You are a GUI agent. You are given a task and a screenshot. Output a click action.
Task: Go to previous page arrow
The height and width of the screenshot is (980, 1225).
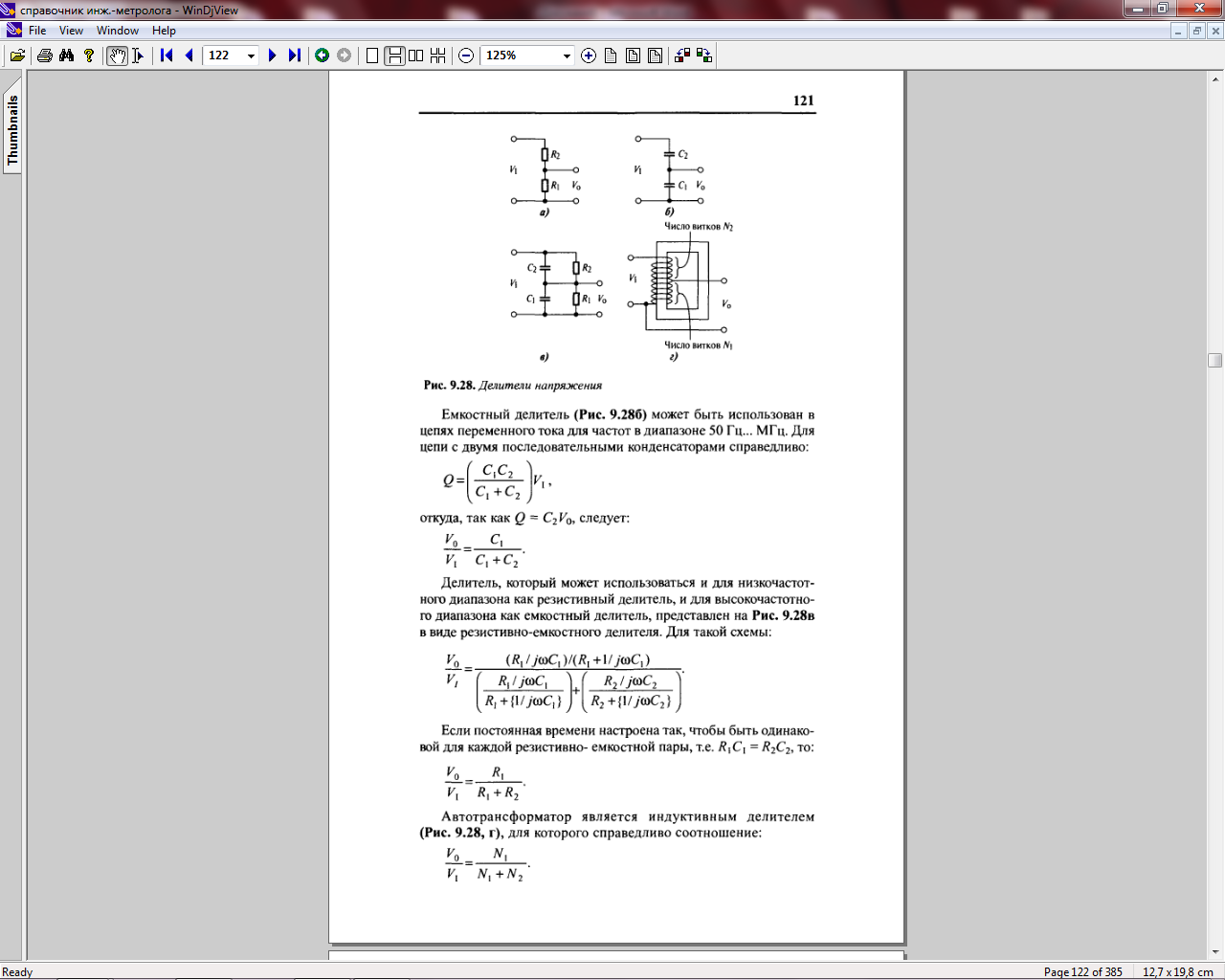[x=189, y=56]
